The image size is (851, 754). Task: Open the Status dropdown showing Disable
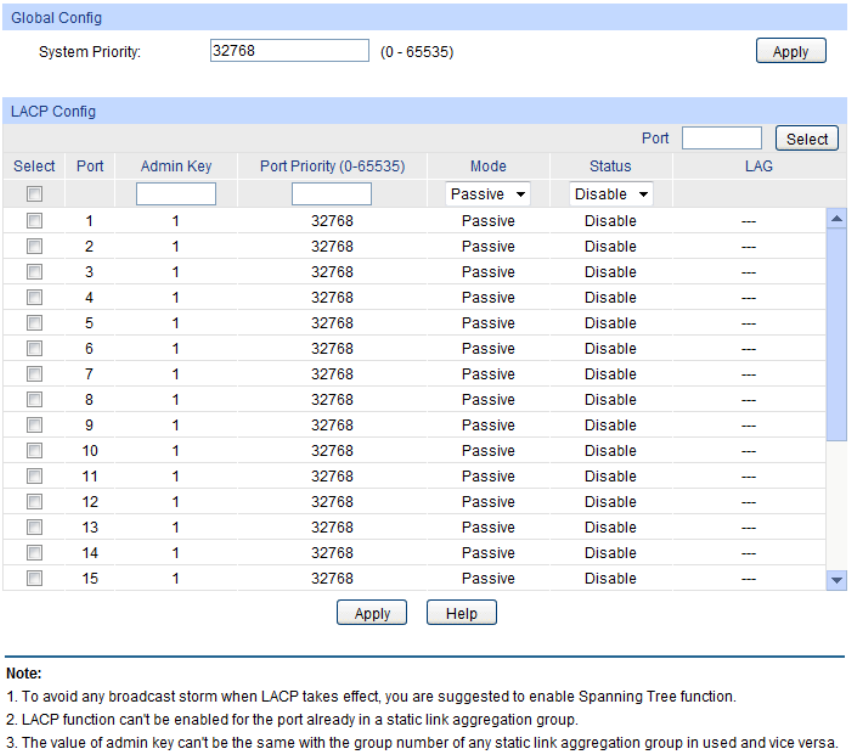tap(611, 194)
